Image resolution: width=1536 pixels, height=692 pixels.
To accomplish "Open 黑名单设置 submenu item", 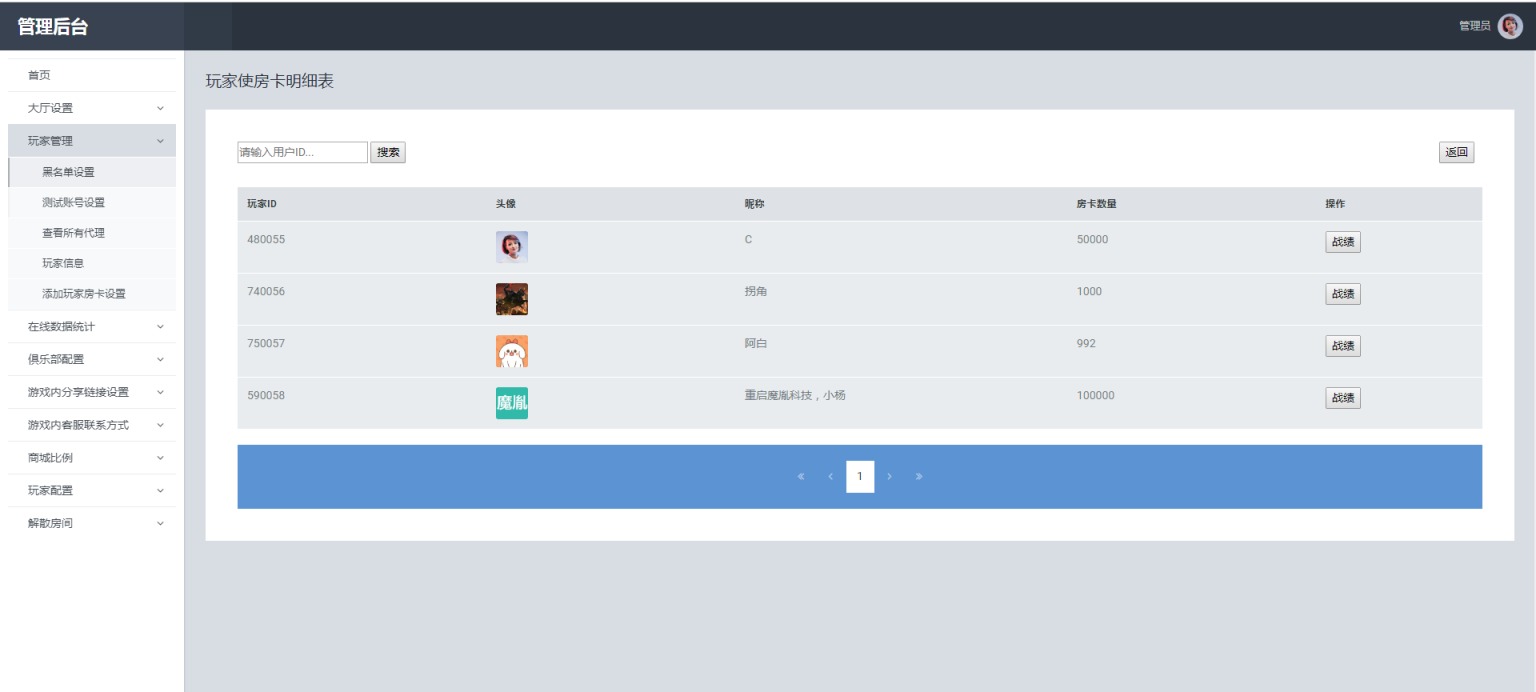I will pos(68,172).
